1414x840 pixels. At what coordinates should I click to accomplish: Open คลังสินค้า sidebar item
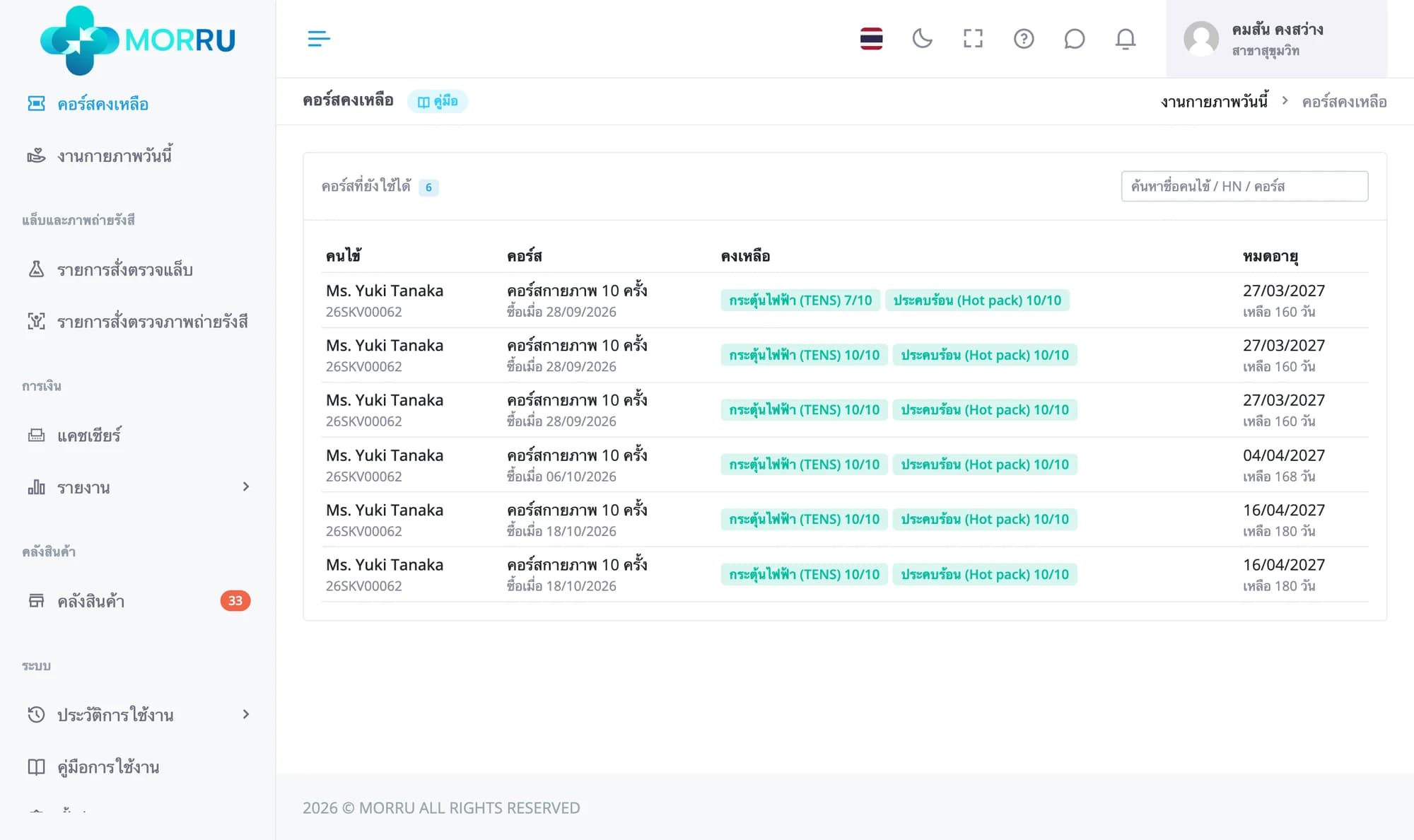138,601
